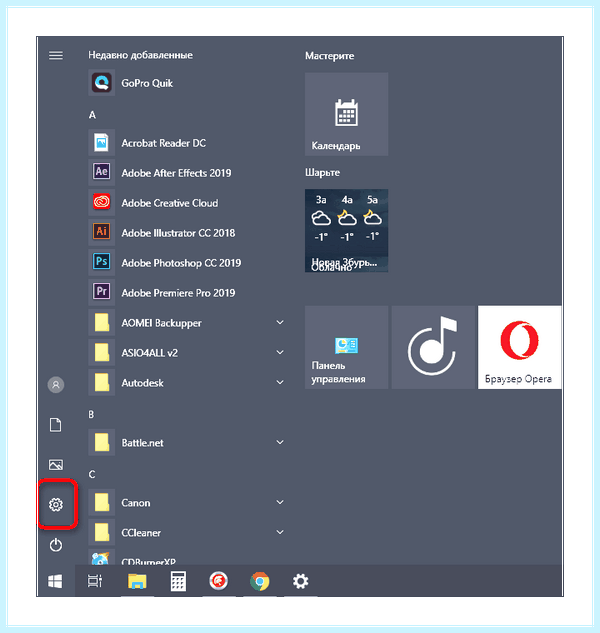Open the user account icon
The width and height of the screenshot is (600, 633).
[x=56, y=385]
